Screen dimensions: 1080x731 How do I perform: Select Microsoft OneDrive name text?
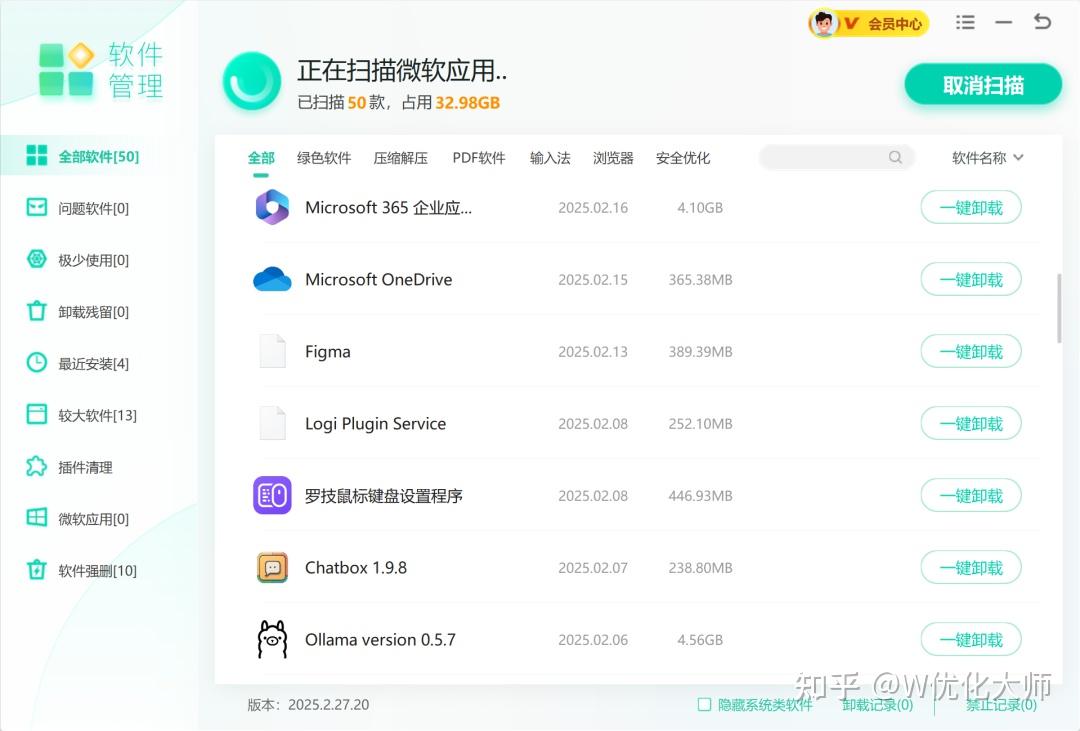pos(378,279)
